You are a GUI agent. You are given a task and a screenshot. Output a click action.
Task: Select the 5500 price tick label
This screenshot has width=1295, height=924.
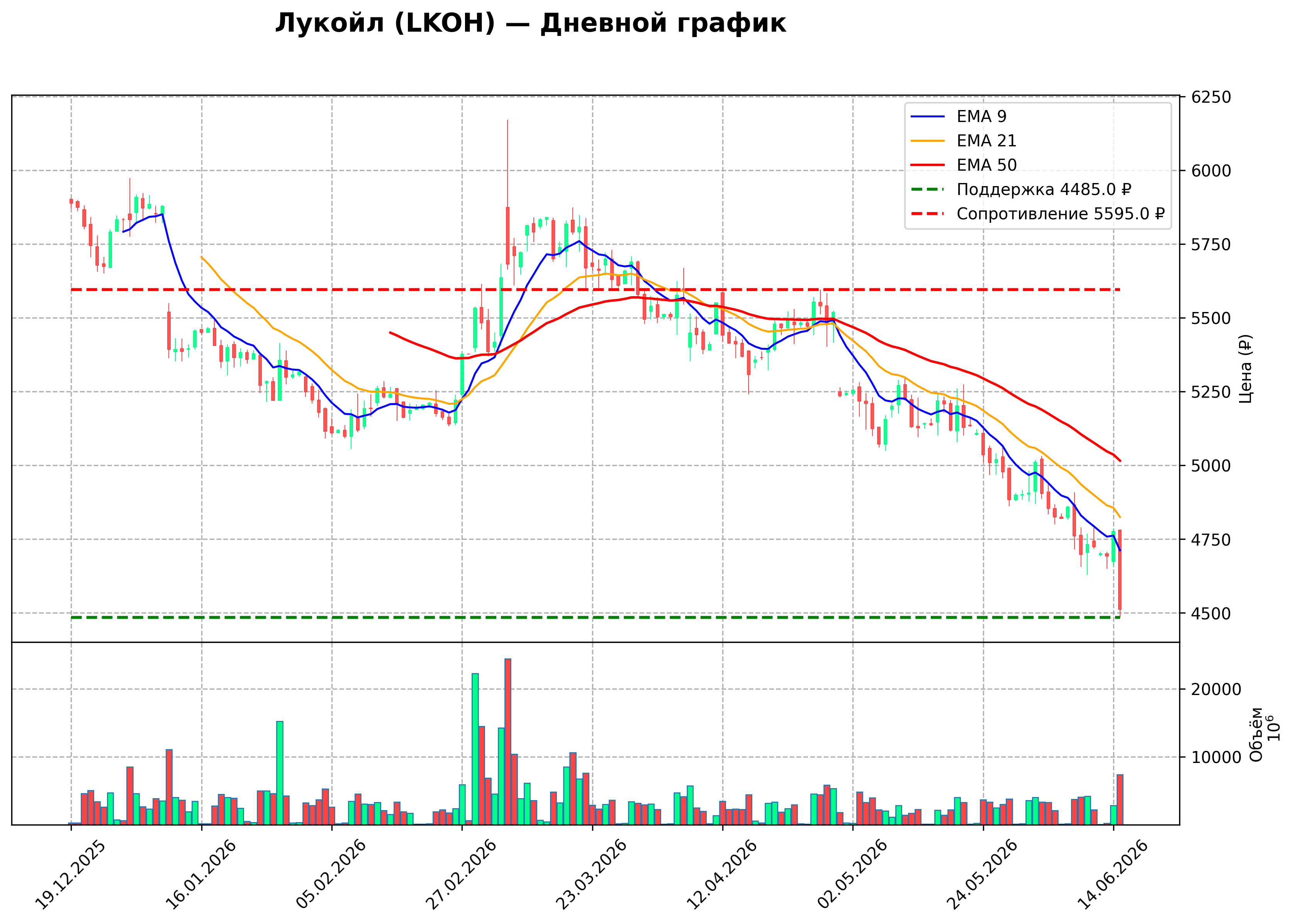1211,318
